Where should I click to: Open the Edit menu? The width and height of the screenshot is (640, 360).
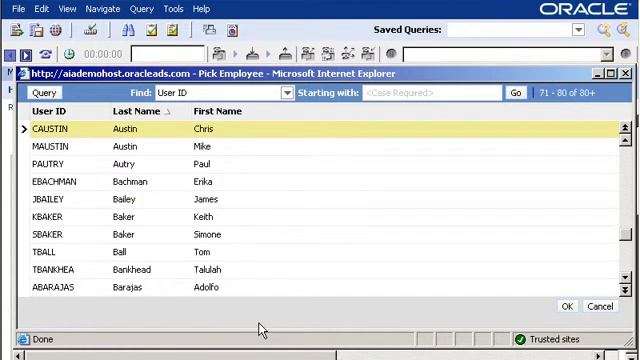pyautogui.click(x=41, y=9)
